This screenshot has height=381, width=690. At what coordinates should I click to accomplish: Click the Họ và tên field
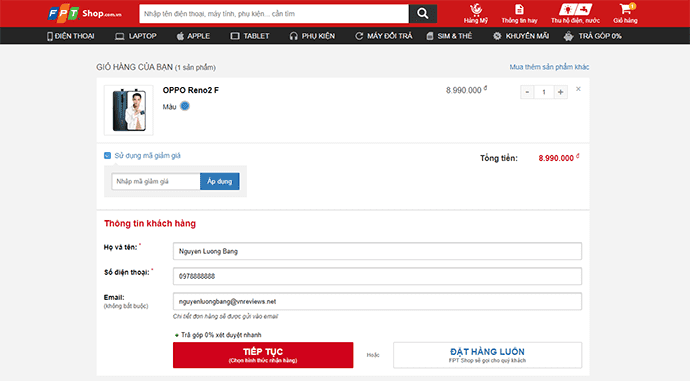[377, 251]
